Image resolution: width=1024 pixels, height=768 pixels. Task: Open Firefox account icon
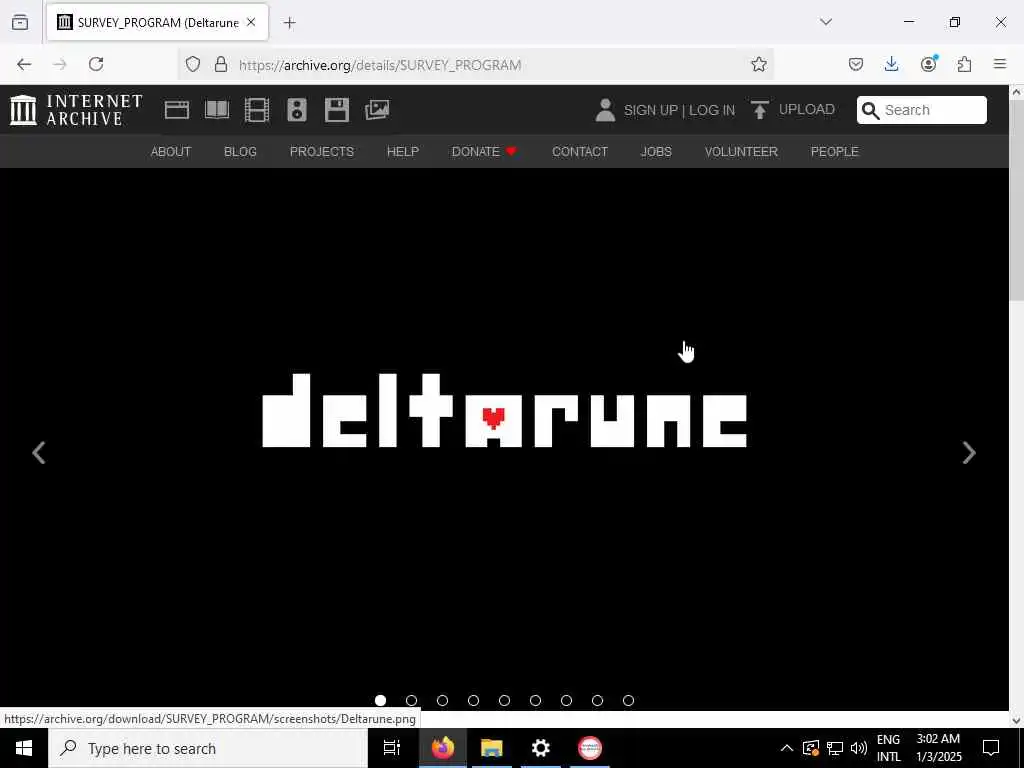928,64
